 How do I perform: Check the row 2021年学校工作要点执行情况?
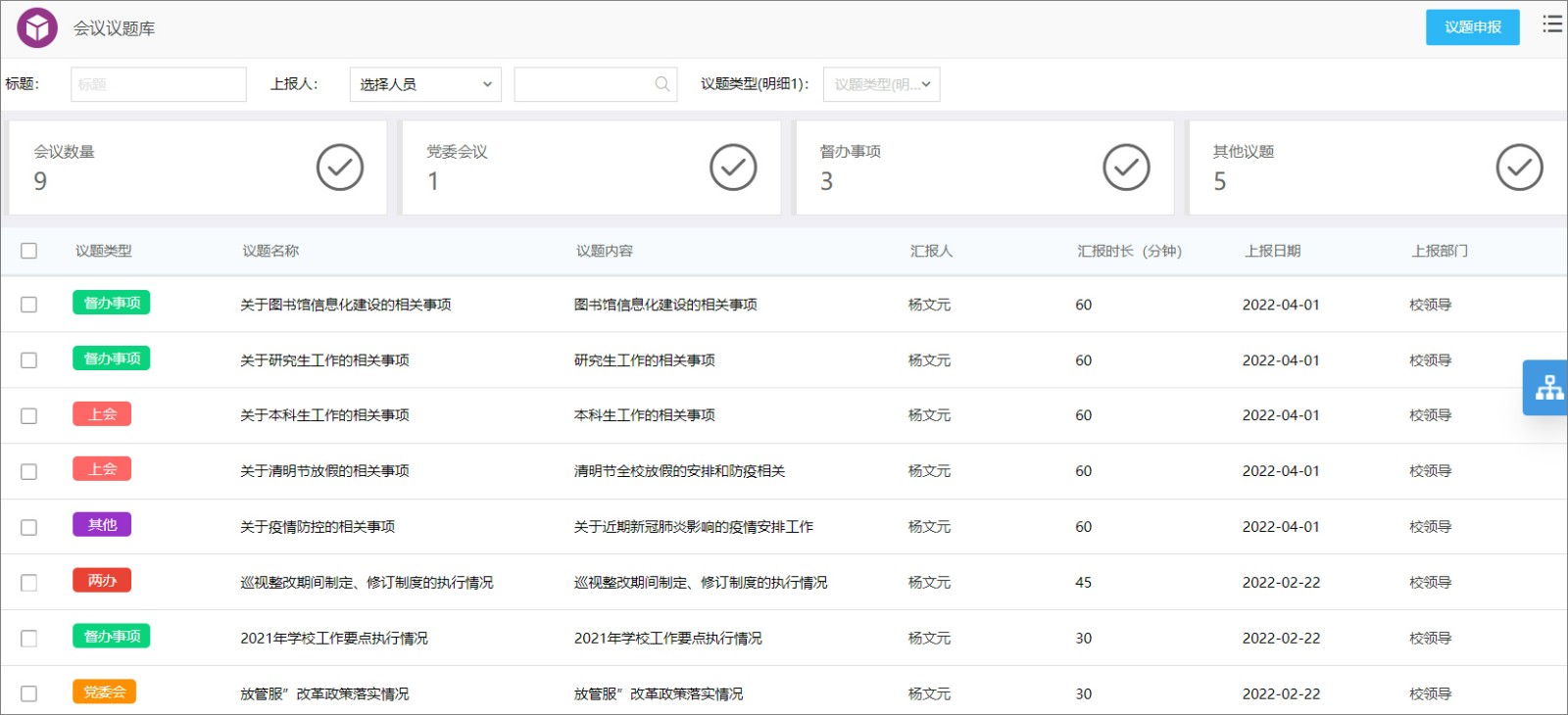(29, 639)
